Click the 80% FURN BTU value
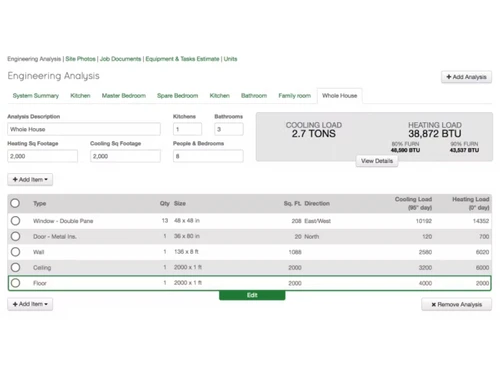This screenshot has height=375, width=500. 405,150
